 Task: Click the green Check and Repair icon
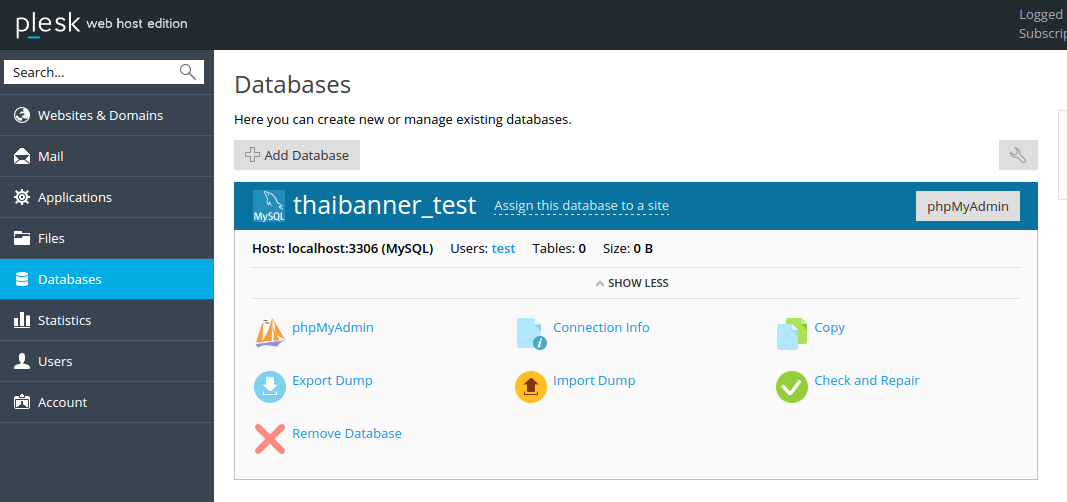tap(792, 386)
